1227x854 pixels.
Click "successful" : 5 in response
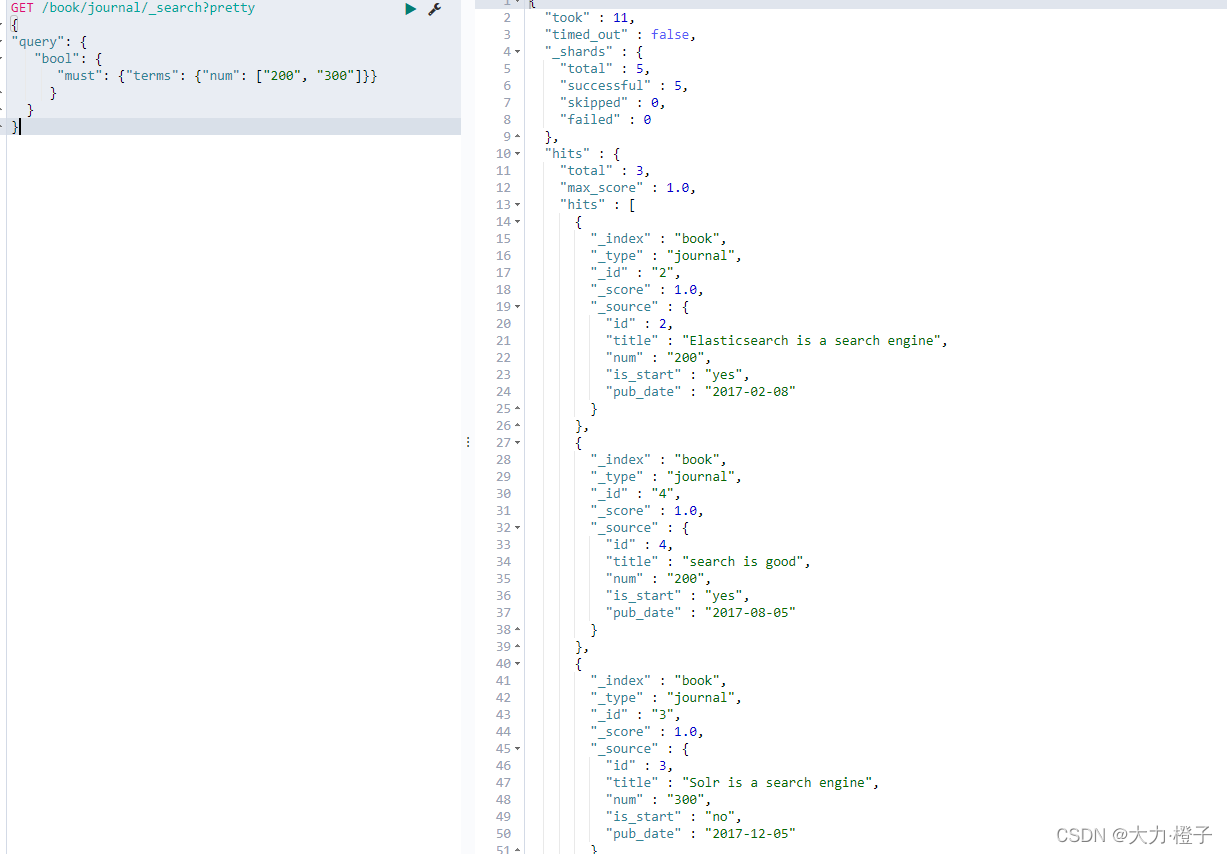coord(624,86)
